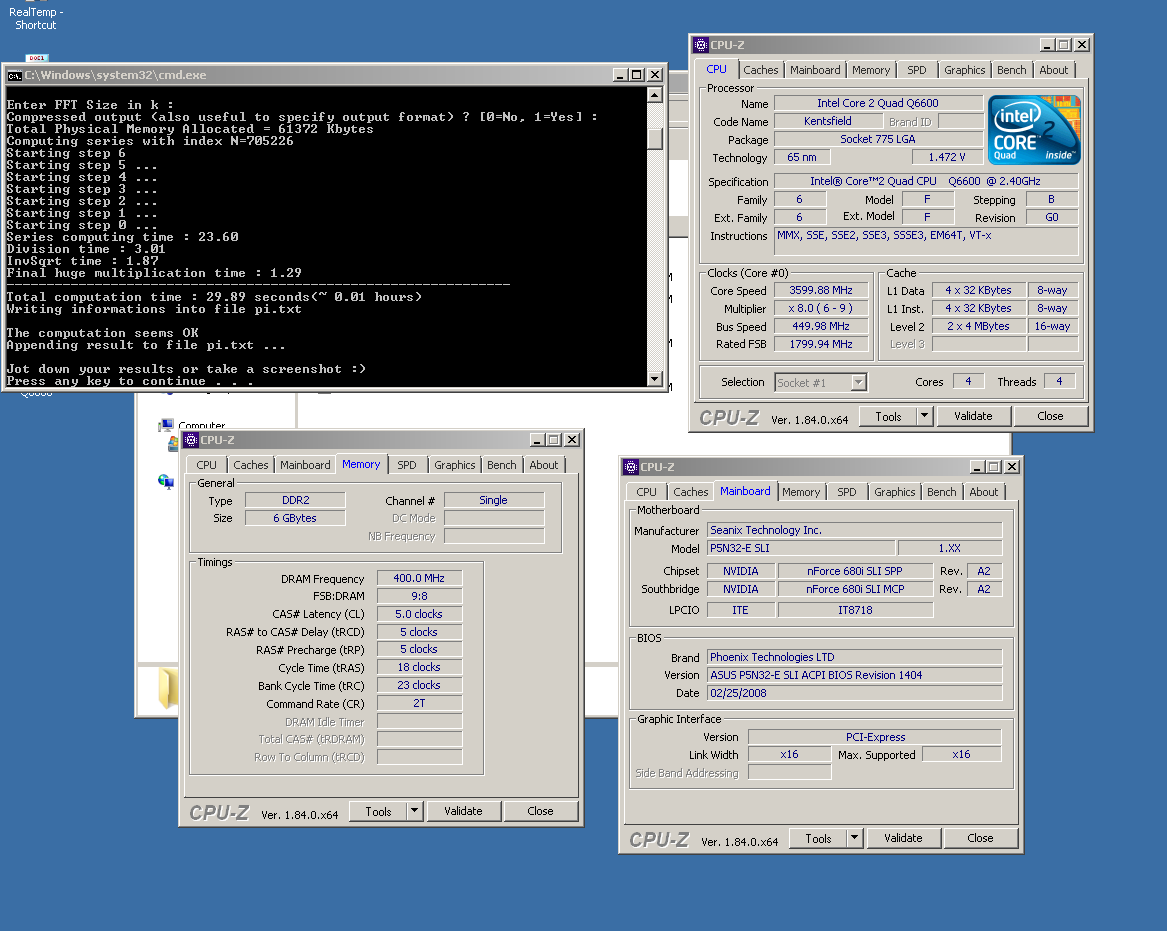Click Close button in the Memory window
Screen dimensions: 1167x931
pos(540,811)
